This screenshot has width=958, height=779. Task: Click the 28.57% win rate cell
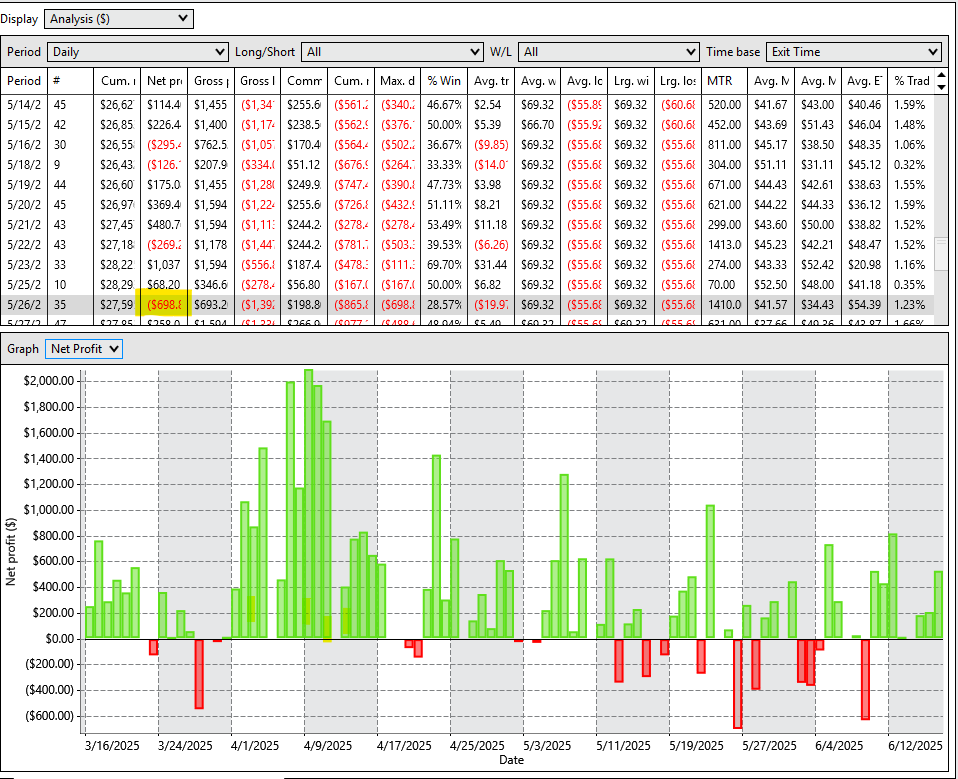click(444, 304)
